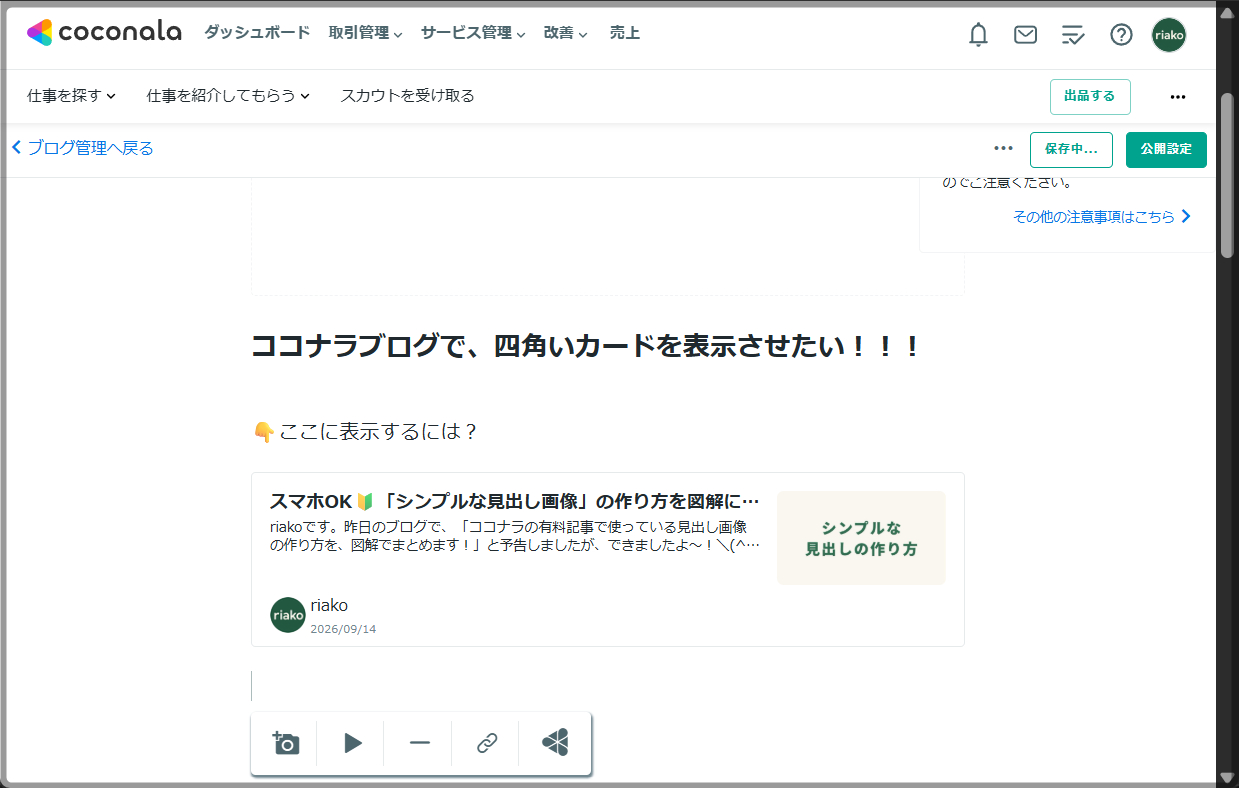Viewport: 1239px width, 788px height.
Task: Click the scrollbar up arrow
Action: click(x=1227, y=11)
